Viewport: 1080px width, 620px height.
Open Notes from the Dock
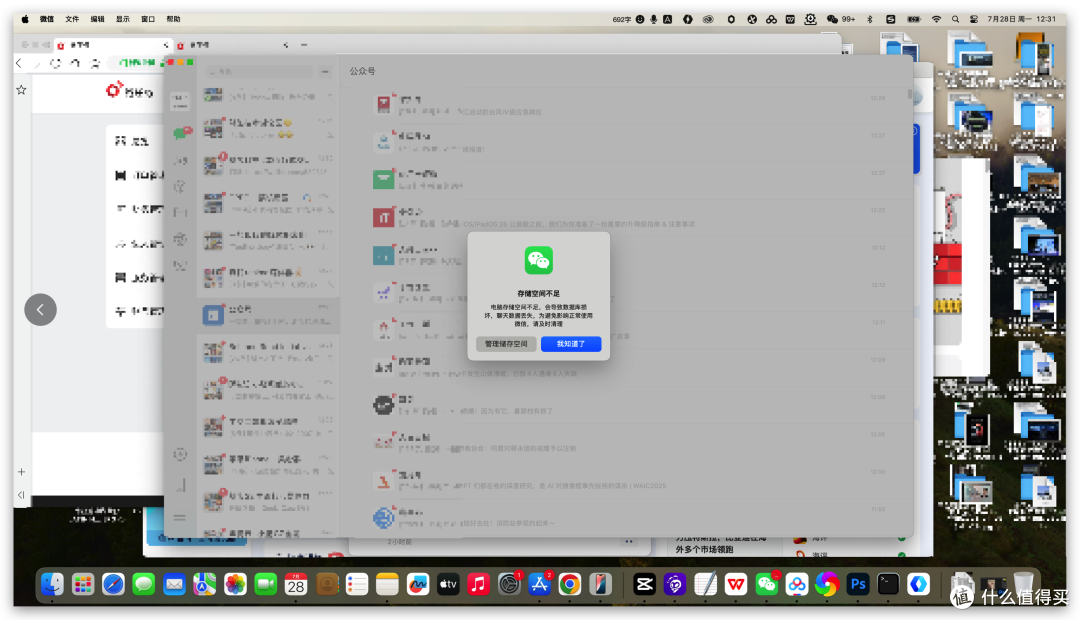tap(387, 585)
